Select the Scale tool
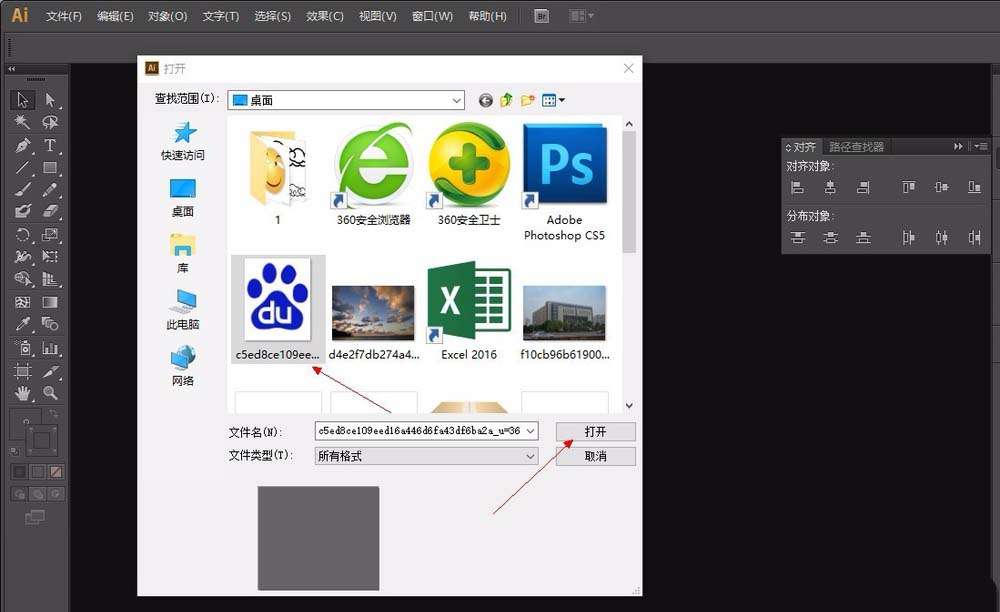Image resolution: width=1000 pixels, height=612 pixels. pos(50,235)
